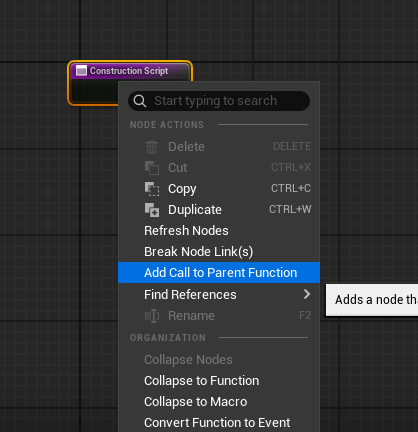Choose Collapse to Macro
The width and height of the screenshot is (418, 432).
219,402
